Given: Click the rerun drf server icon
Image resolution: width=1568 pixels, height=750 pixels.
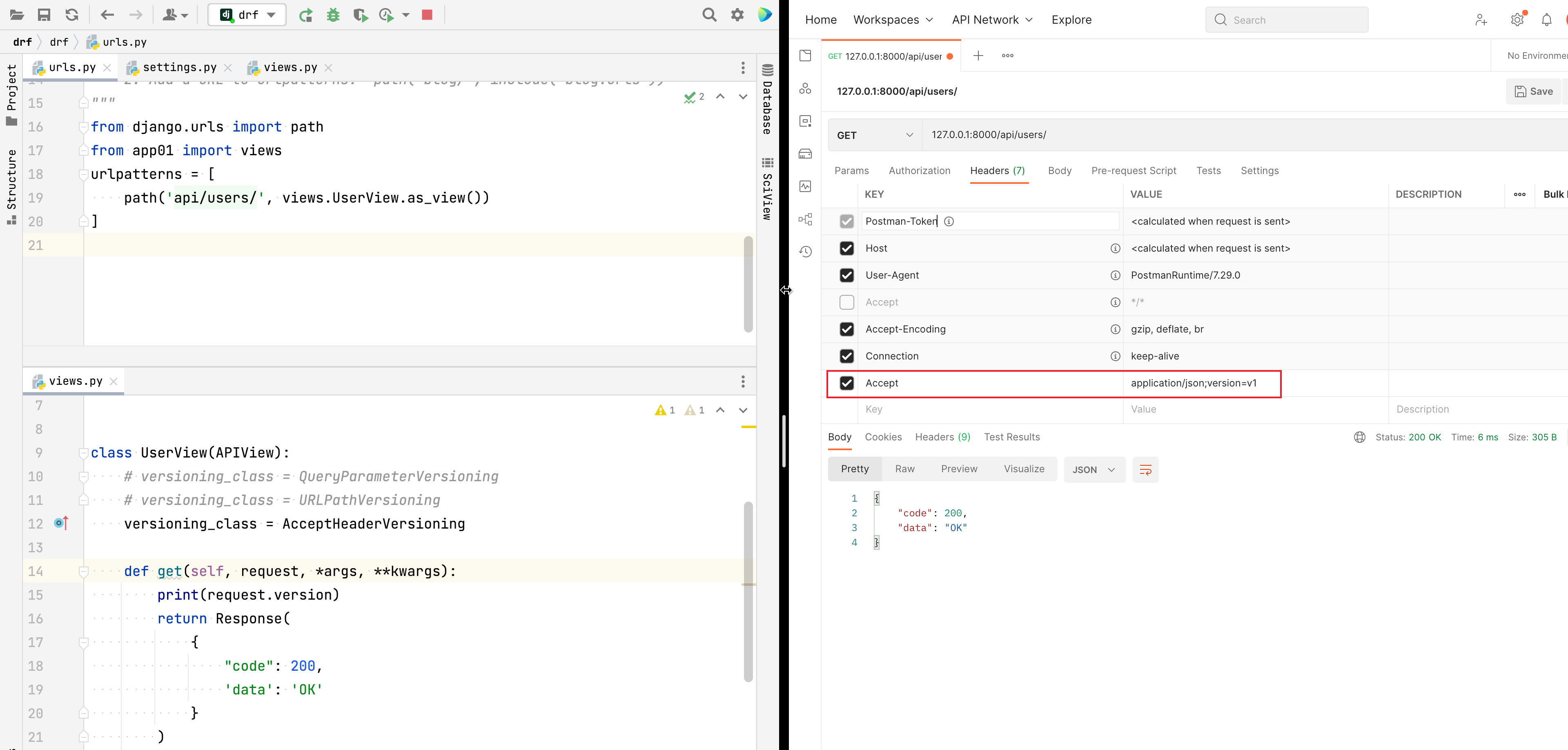Looking at the screenshot, I should 305,15.
